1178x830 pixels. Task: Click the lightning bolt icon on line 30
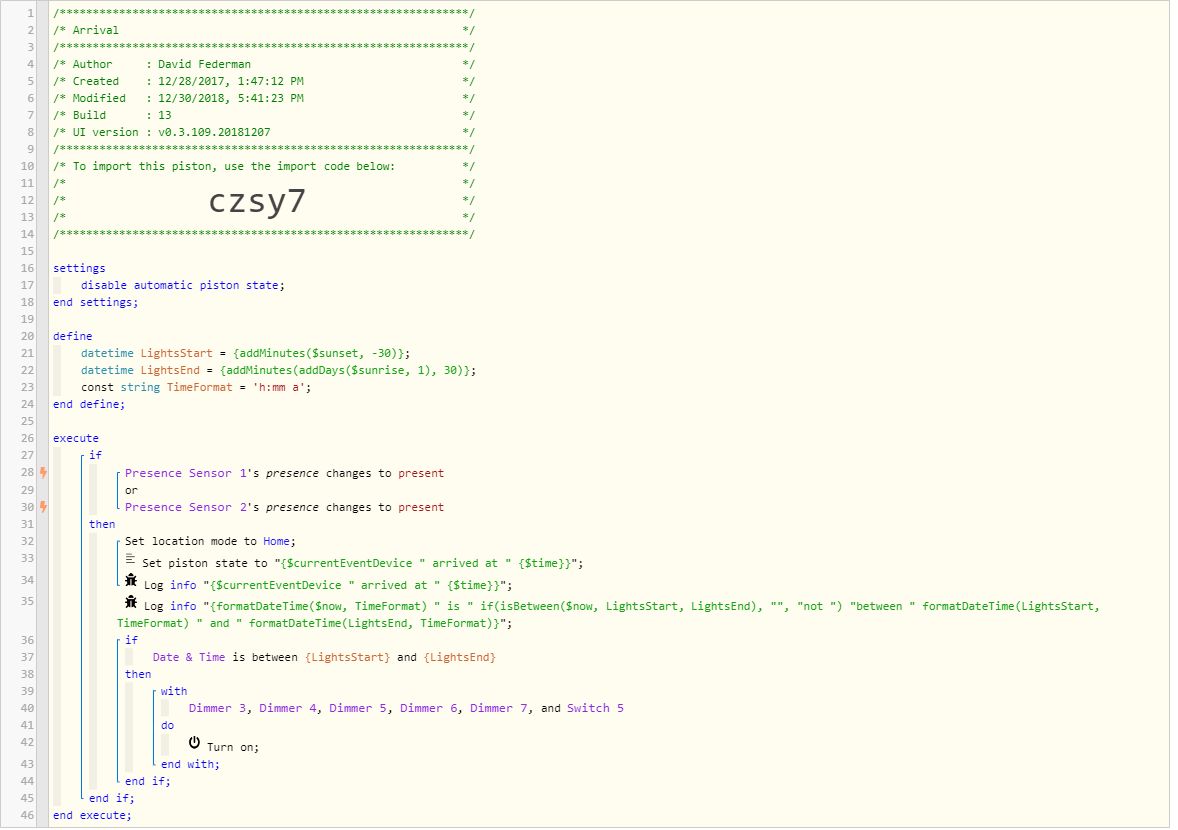[44, 507]
